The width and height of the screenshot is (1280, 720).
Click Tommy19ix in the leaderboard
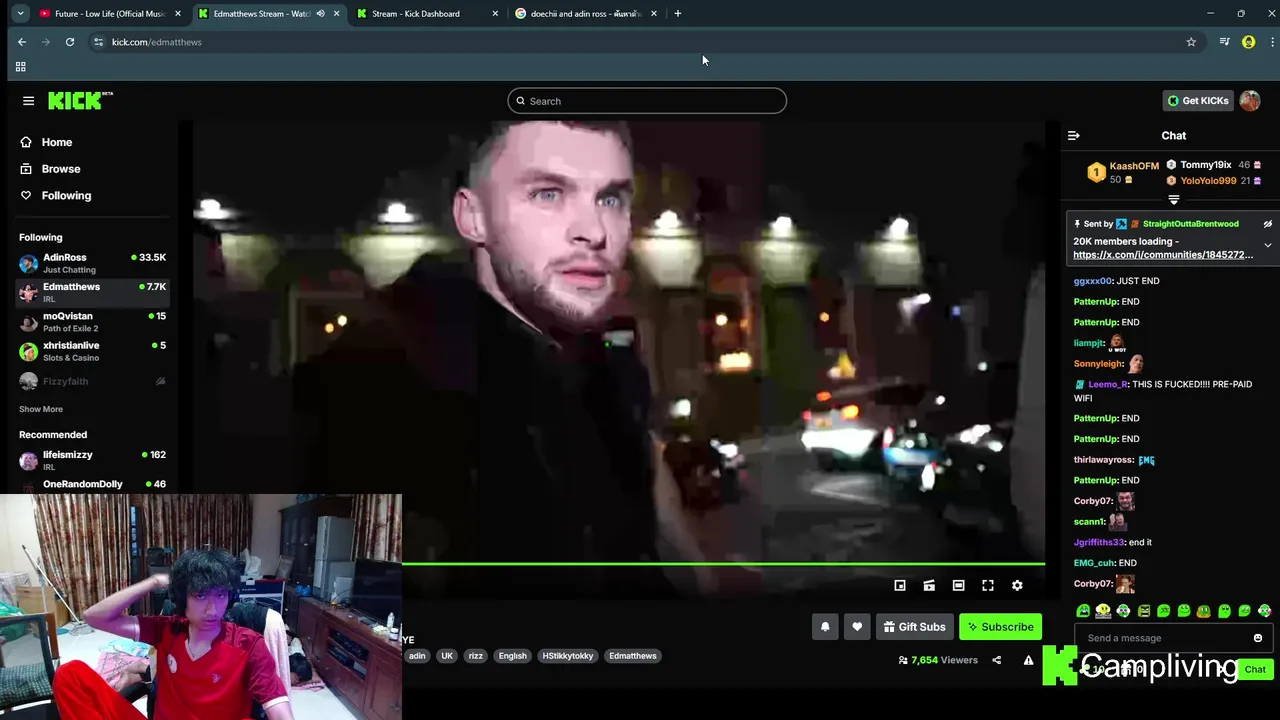point(1205,165)
